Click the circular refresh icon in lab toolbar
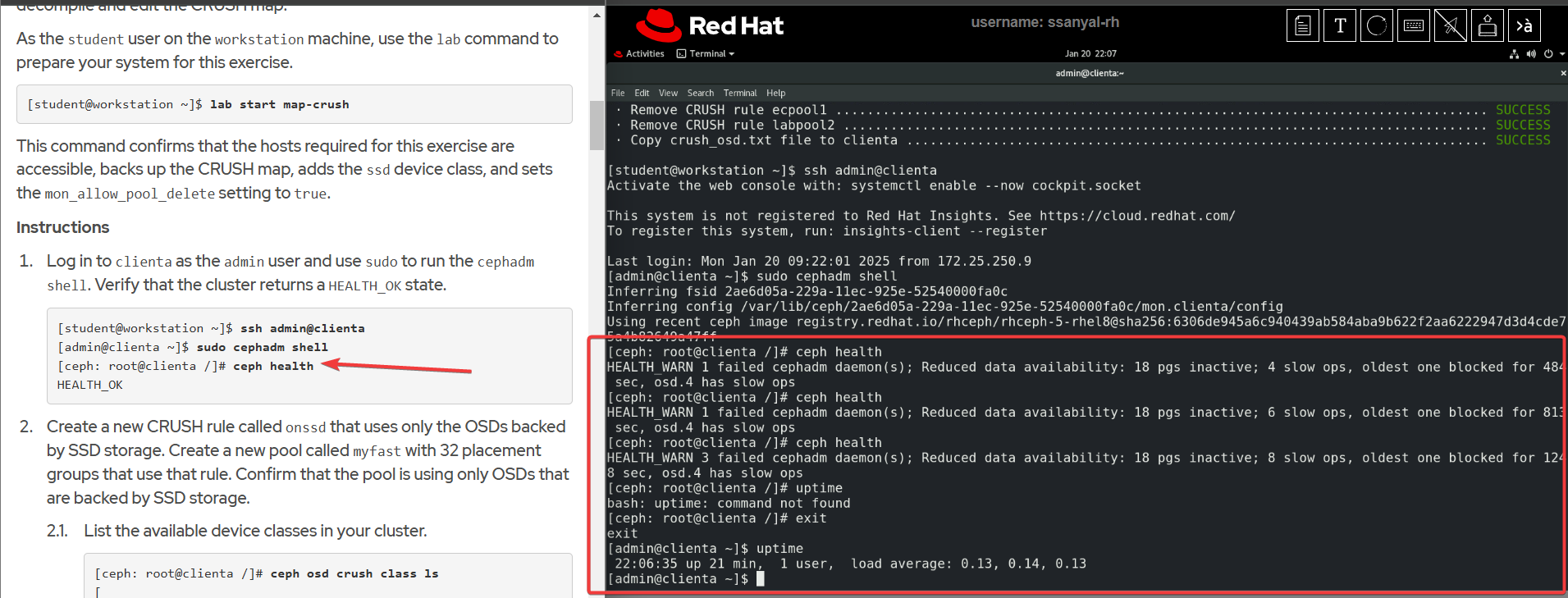 pyautogui.click(x=1377, y=25)
